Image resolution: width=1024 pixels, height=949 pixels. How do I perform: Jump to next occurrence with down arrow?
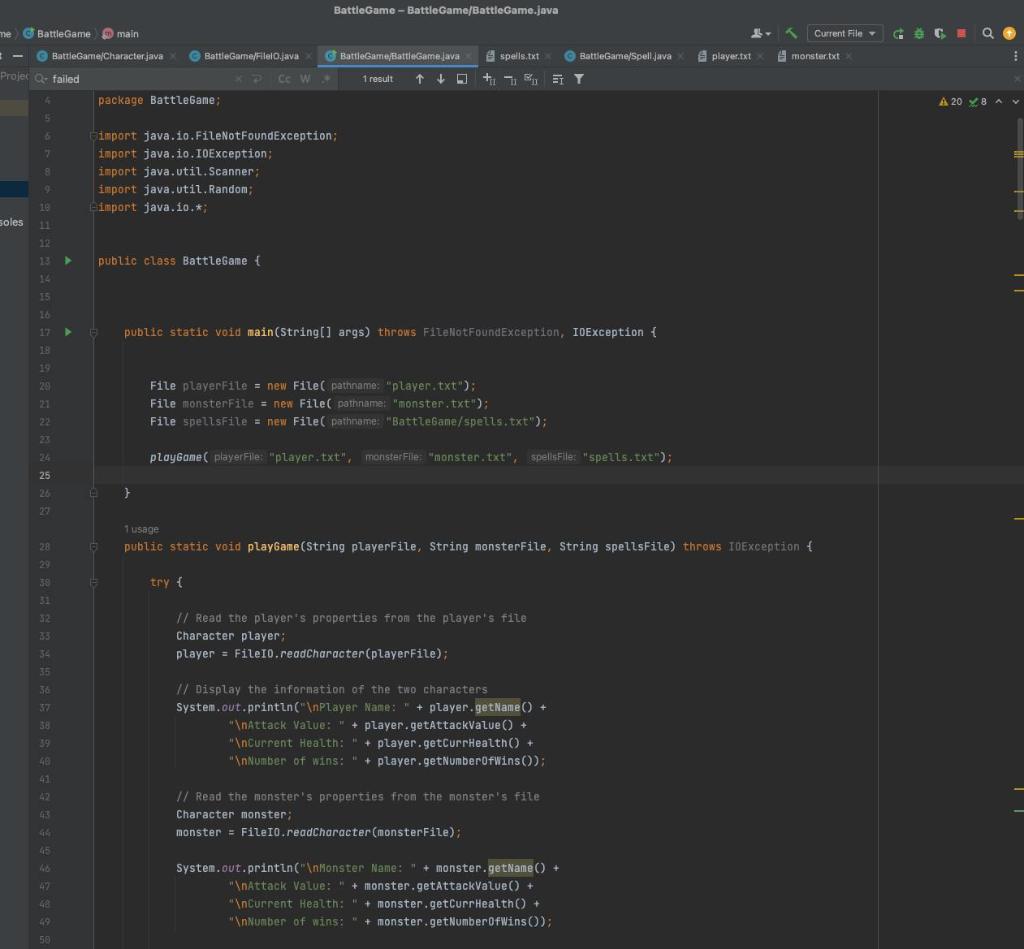coord(440,78)
